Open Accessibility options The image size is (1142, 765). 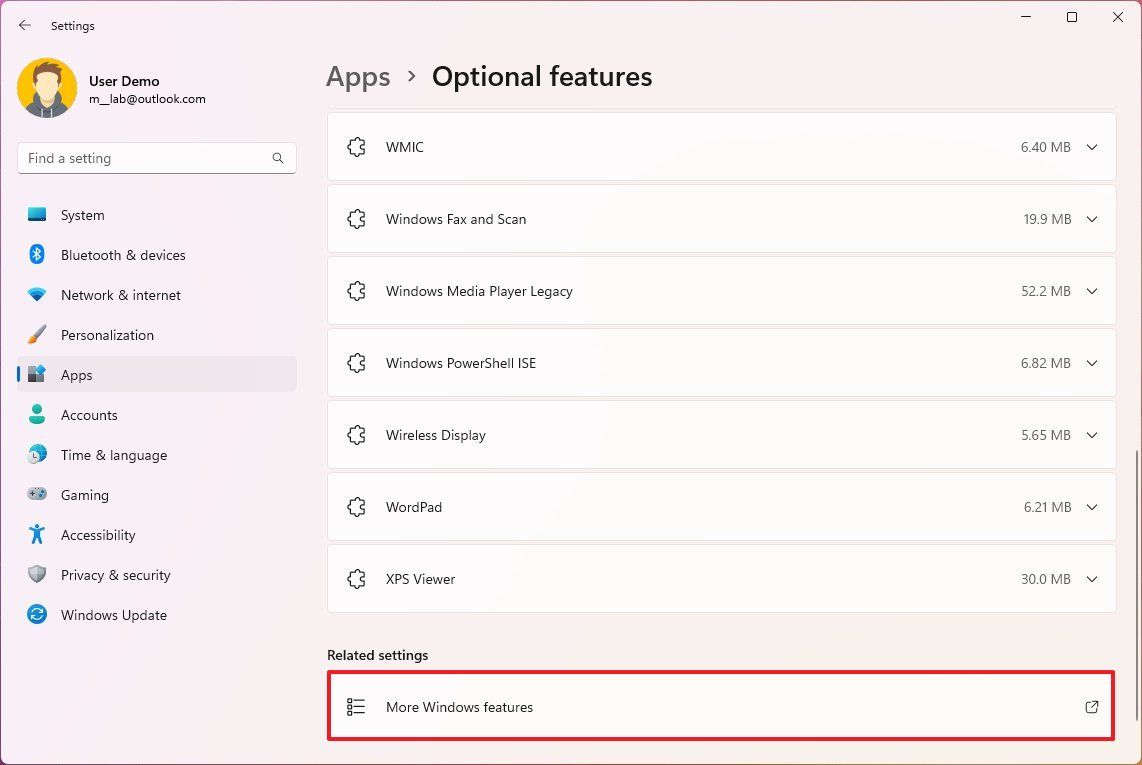(x=97, y=535)
